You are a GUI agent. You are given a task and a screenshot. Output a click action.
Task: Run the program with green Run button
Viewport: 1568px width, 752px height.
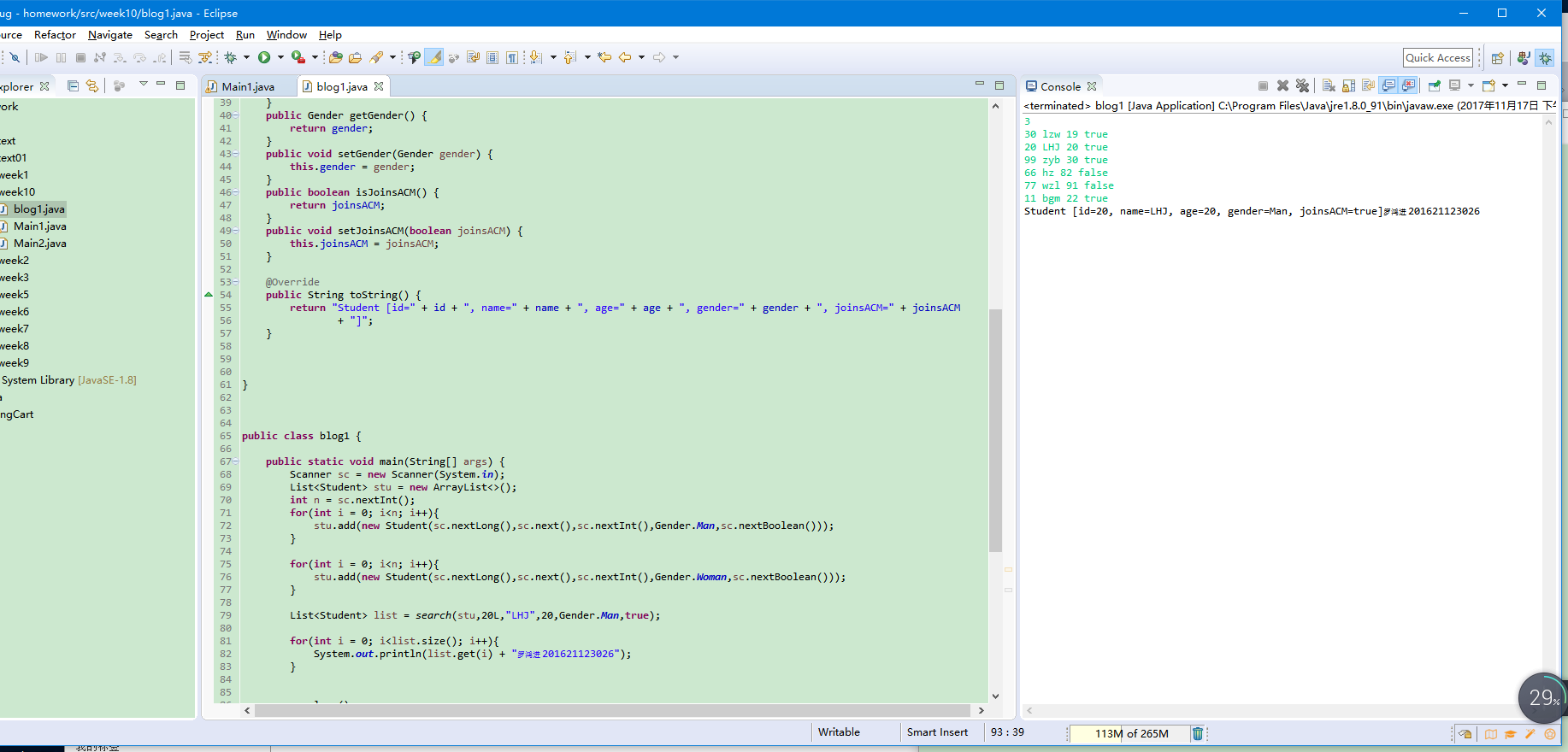(264, 57)
